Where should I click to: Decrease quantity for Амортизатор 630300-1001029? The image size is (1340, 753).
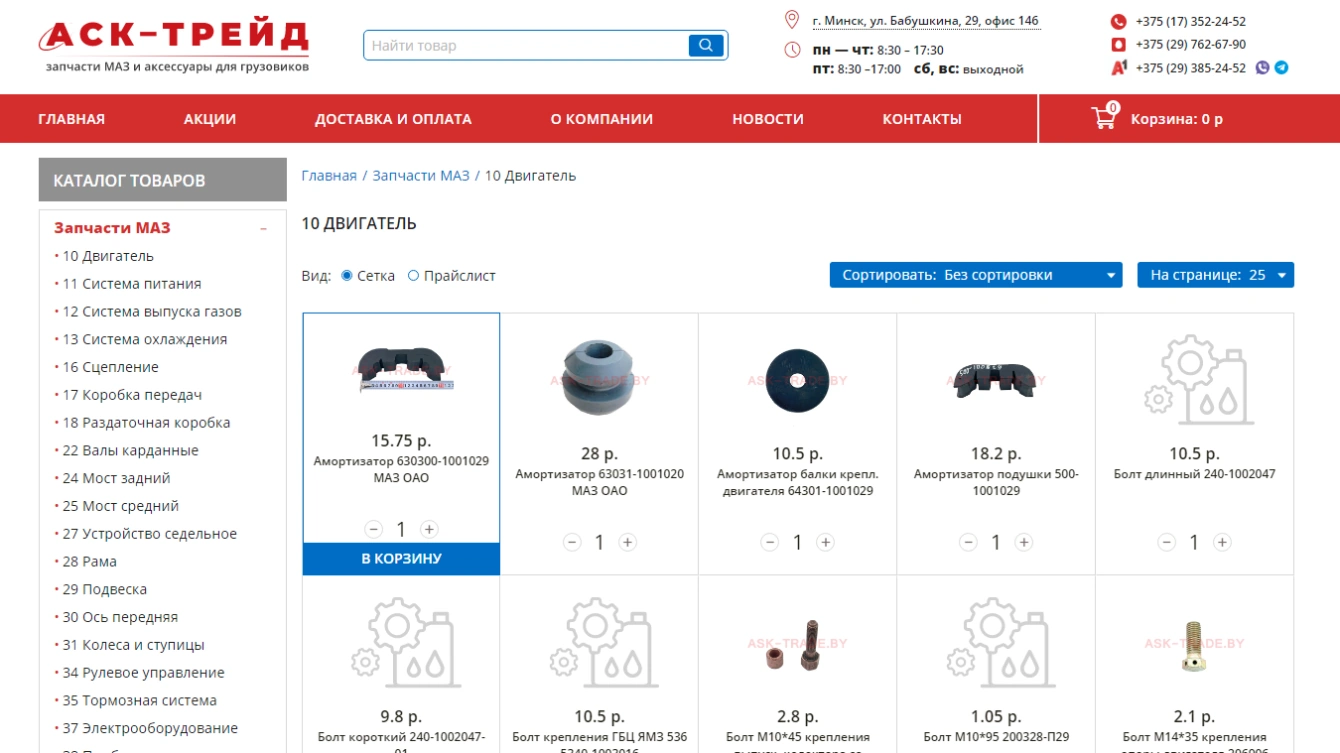pos(374,529)
